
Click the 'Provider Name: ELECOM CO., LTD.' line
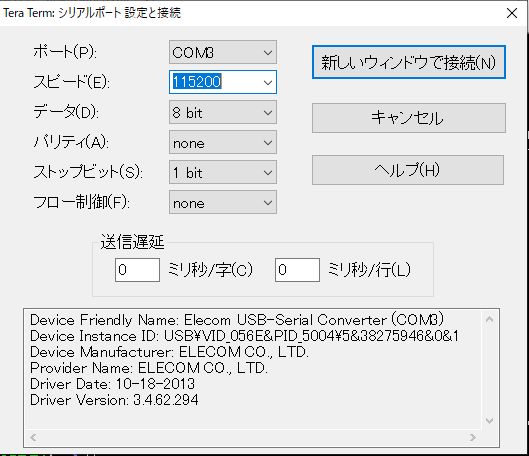click(149, 368)
